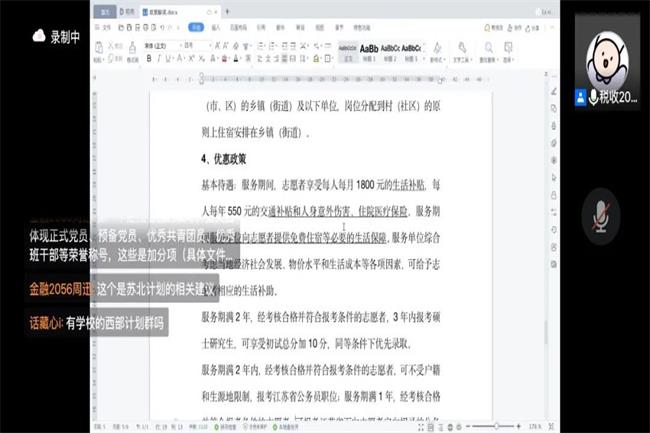Click the underline formatting icon

(x=166, y=58)
